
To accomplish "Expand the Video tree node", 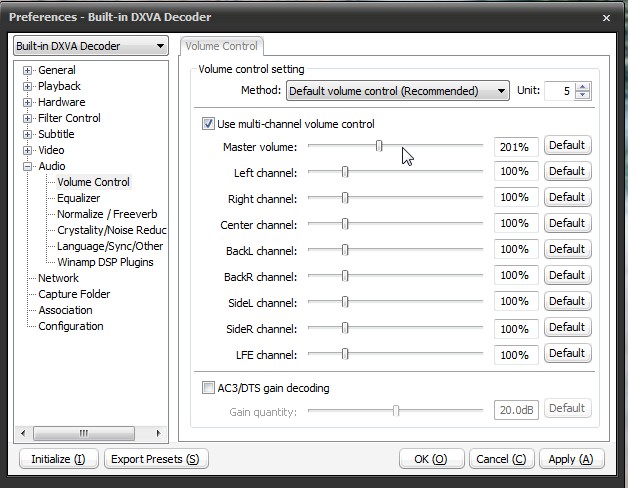I will click(x=27, y=151).
